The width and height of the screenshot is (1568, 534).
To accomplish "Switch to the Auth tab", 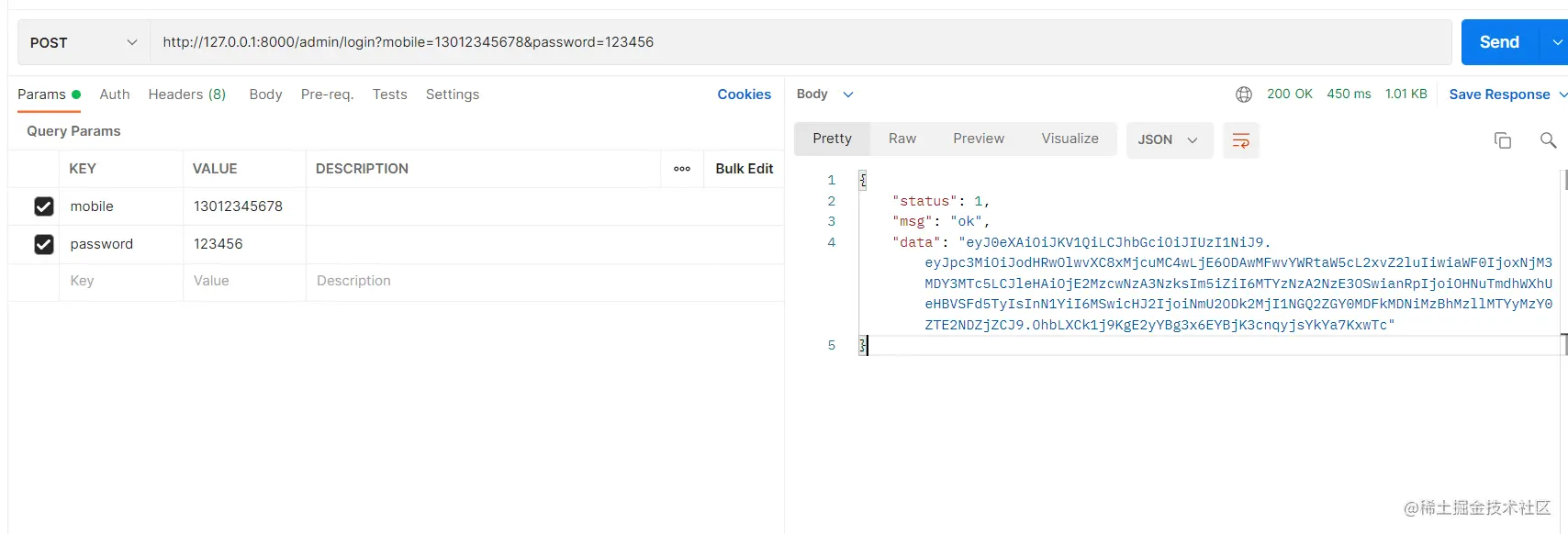I will click(115, 95).
